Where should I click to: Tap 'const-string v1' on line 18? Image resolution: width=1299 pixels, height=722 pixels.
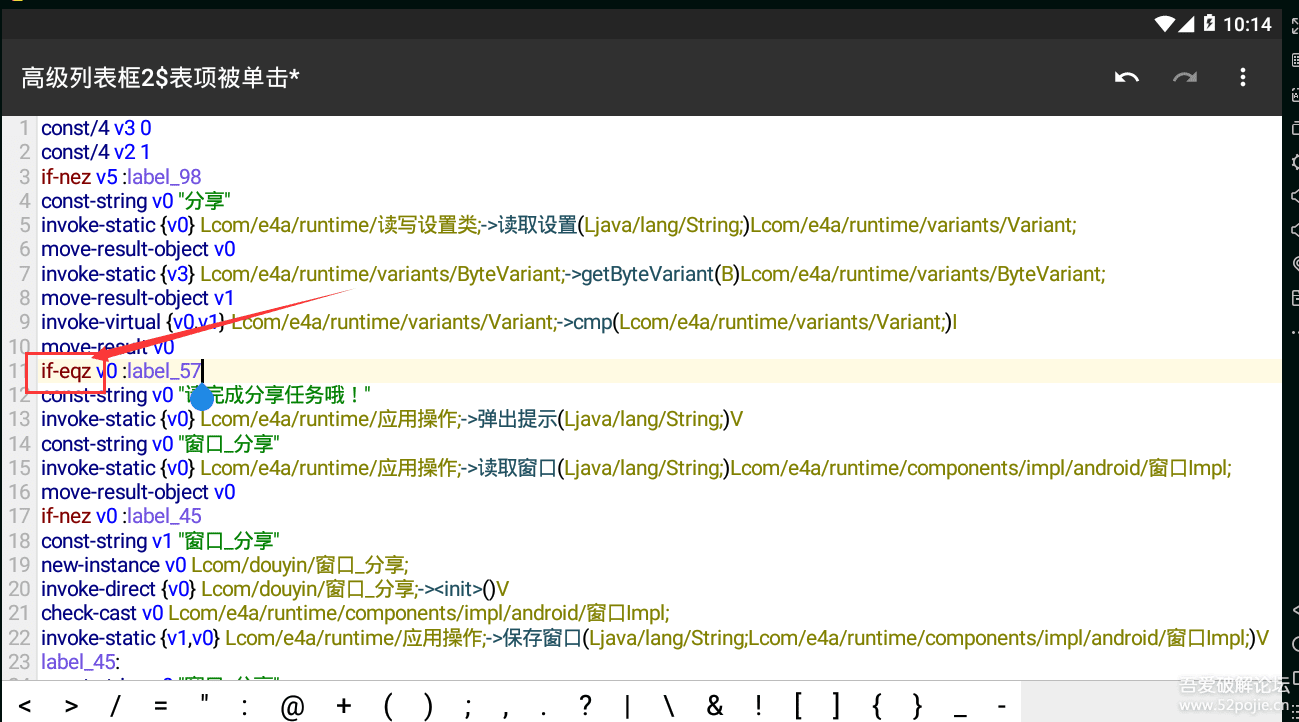107,541
